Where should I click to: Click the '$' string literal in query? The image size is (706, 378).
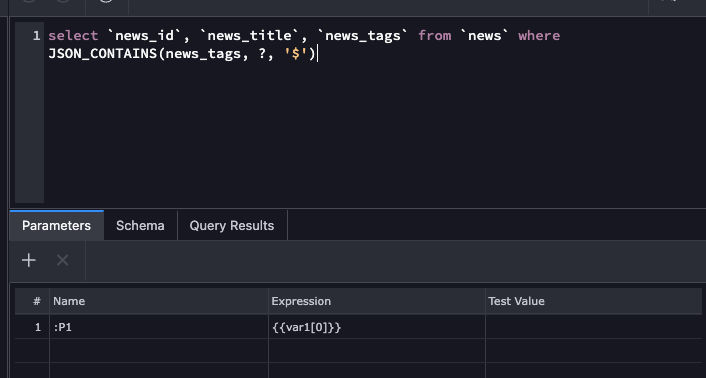[296, 54]
